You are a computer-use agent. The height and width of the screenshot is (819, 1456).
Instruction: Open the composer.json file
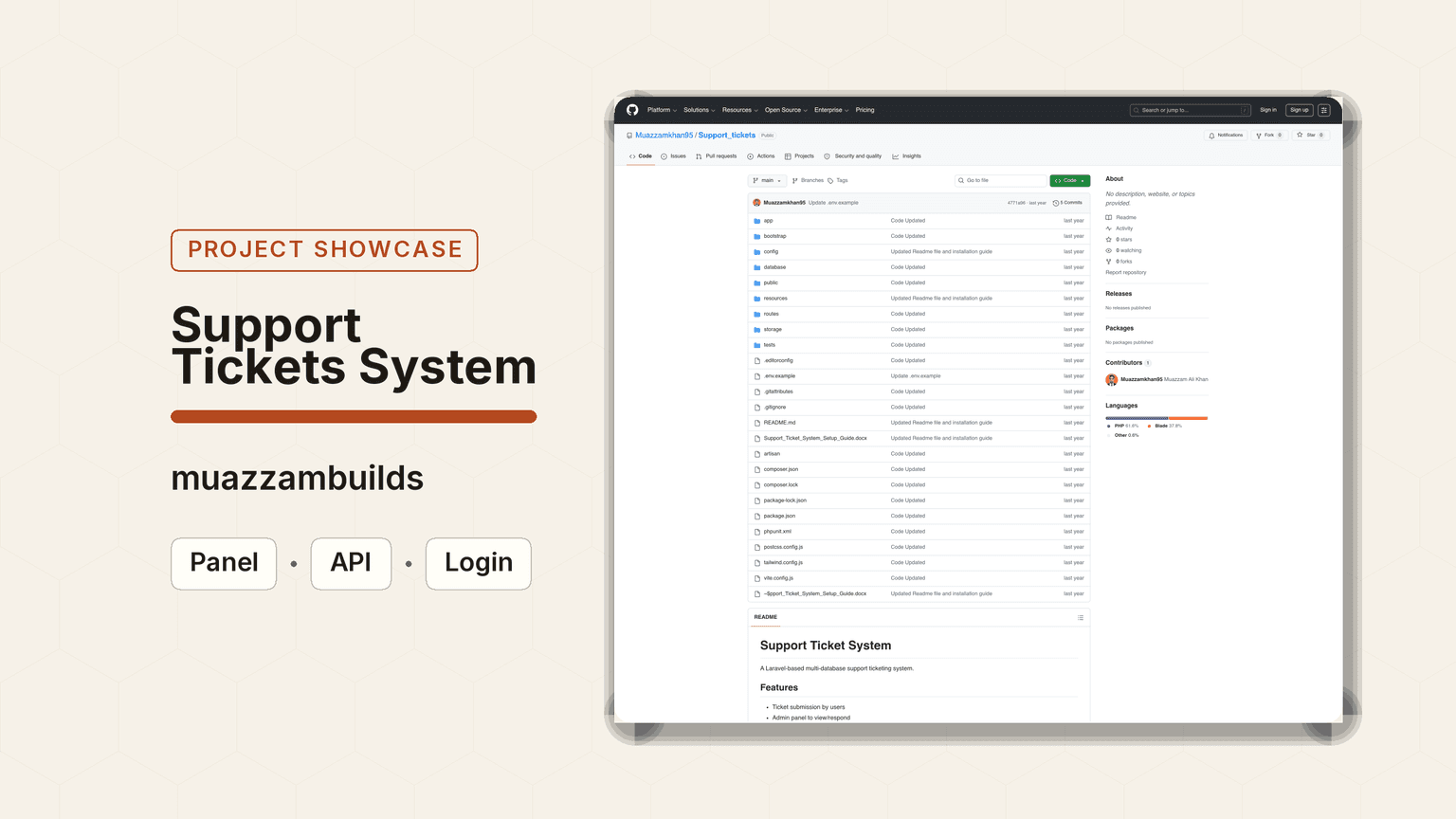781,469
